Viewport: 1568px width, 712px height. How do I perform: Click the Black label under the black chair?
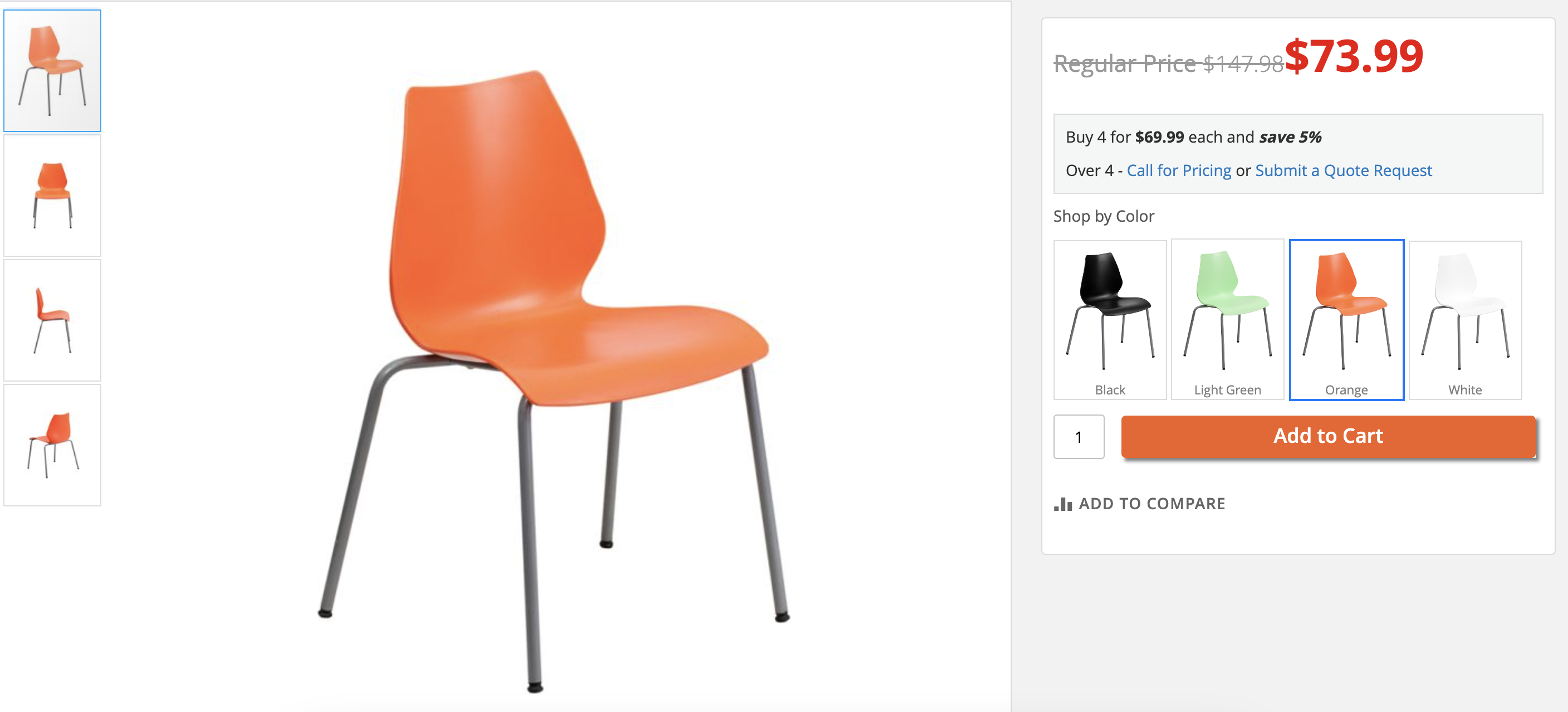[x=1110, y=390]
